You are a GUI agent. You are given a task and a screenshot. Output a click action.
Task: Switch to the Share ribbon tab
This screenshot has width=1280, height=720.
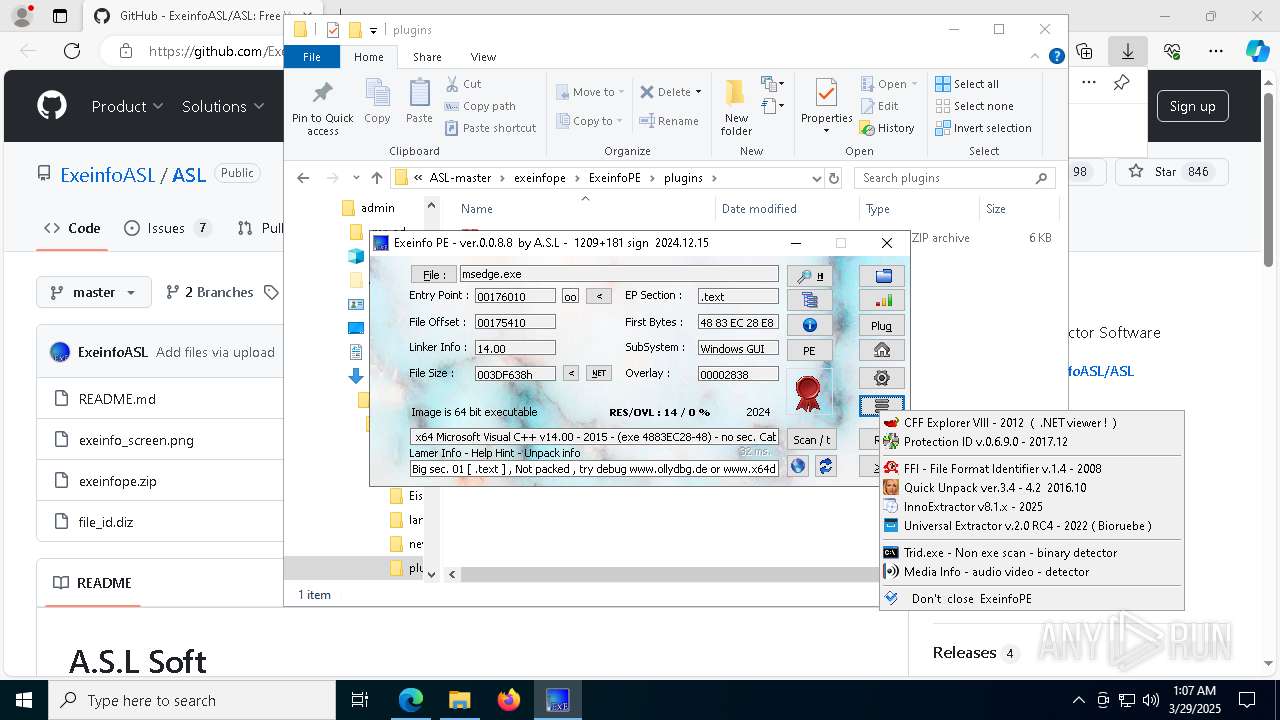click(427, 57)
